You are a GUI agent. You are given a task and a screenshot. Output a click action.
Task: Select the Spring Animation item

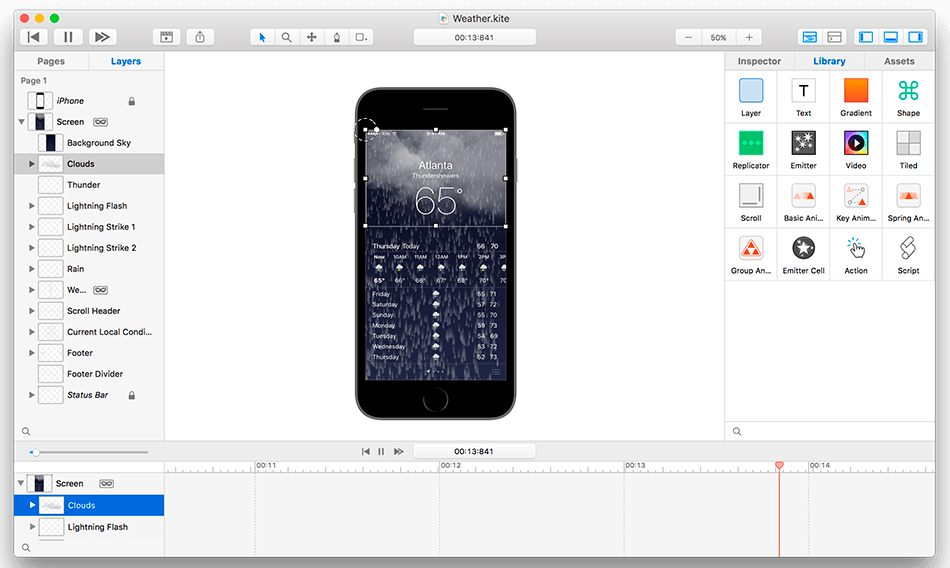908,202
